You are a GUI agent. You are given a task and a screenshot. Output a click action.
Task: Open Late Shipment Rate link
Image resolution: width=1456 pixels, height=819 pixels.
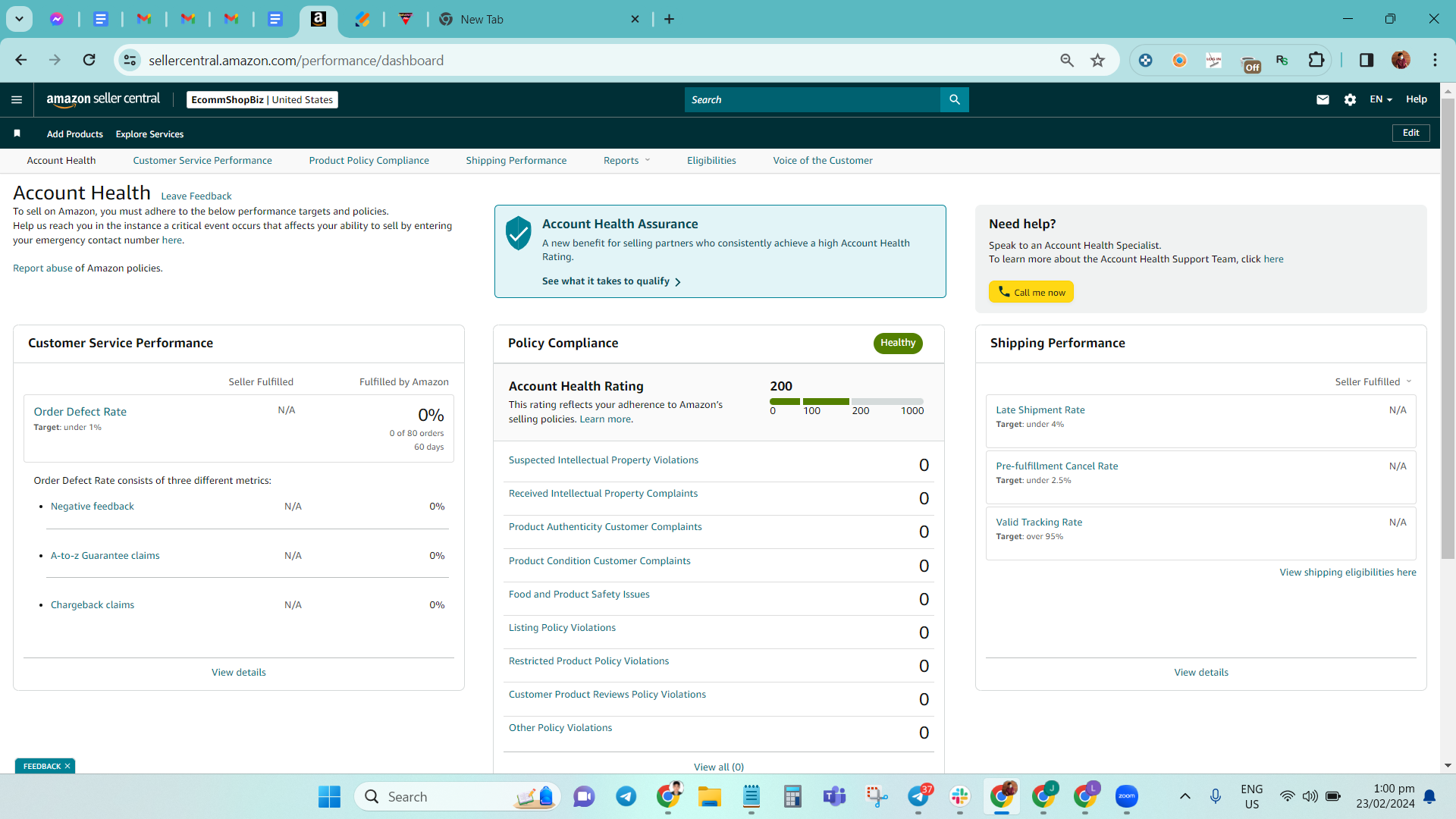(x=1040, y=409)
